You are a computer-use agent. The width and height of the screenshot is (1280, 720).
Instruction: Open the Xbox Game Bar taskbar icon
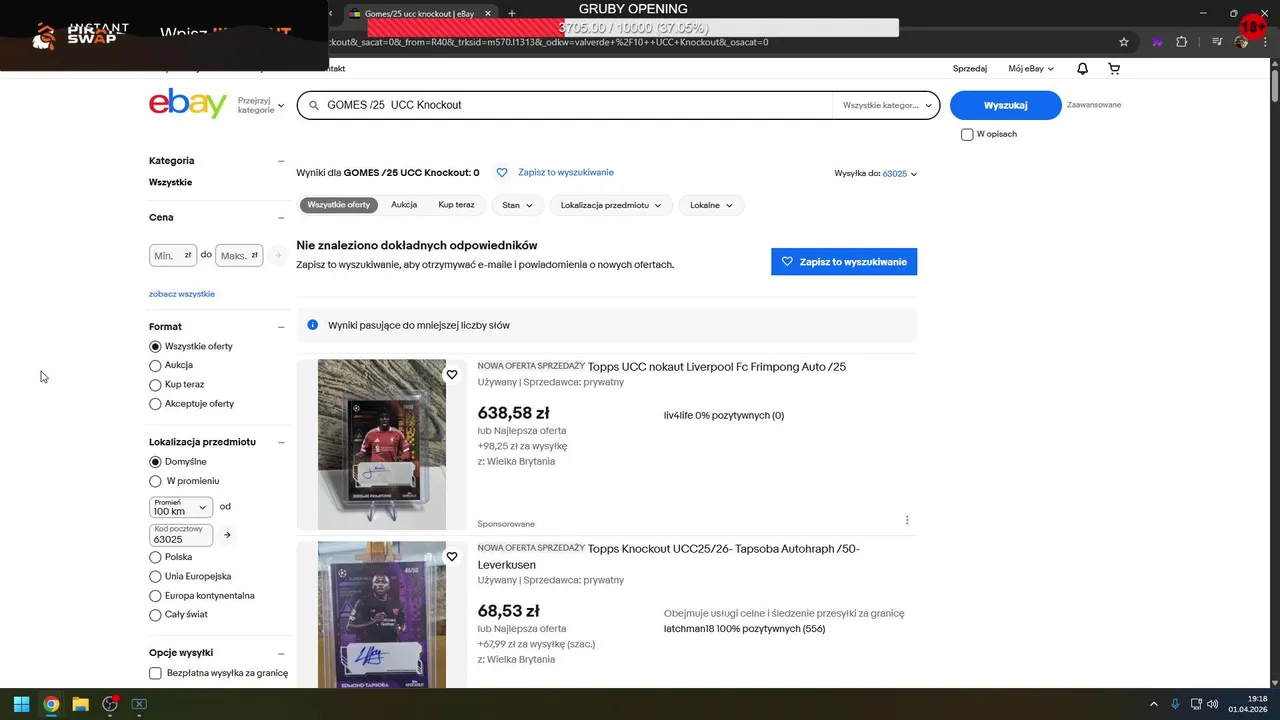click(139, 704)
